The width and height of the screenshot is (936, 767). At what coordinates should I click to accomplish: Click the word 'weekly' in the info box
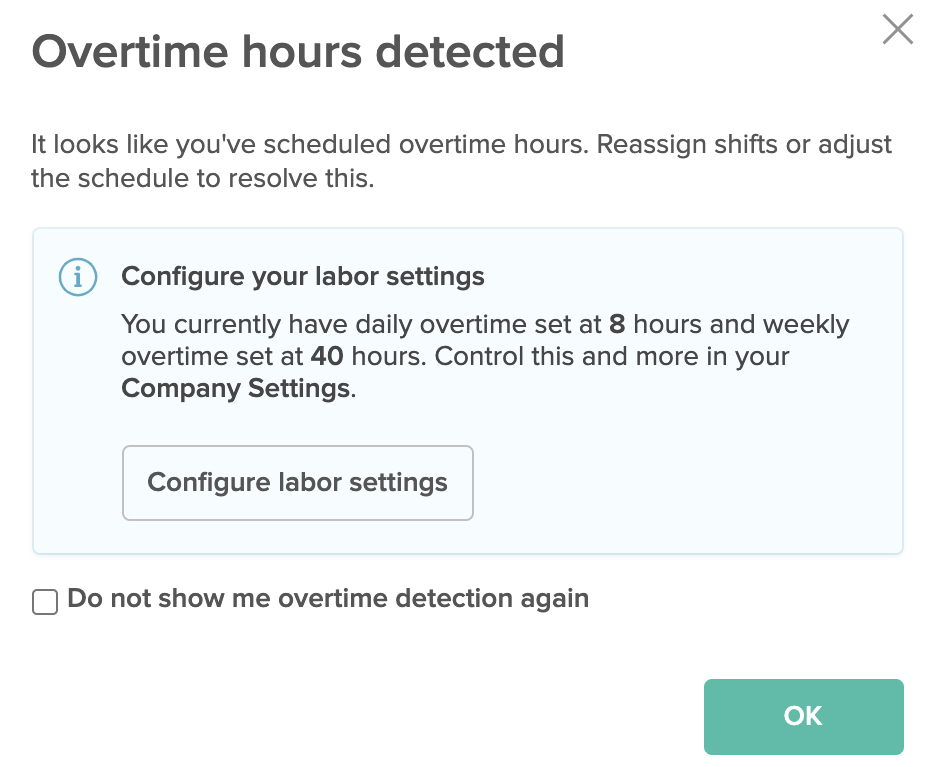(x=805, y=325)
